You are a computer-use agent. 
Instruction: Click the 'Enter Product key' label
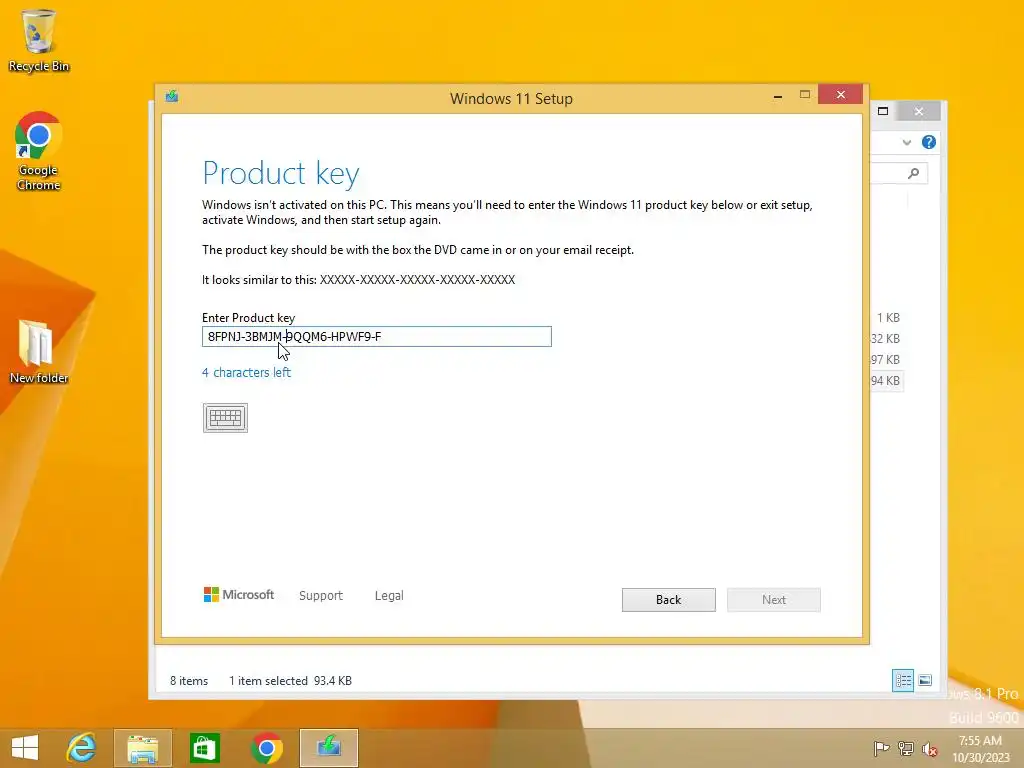[248, 318]
